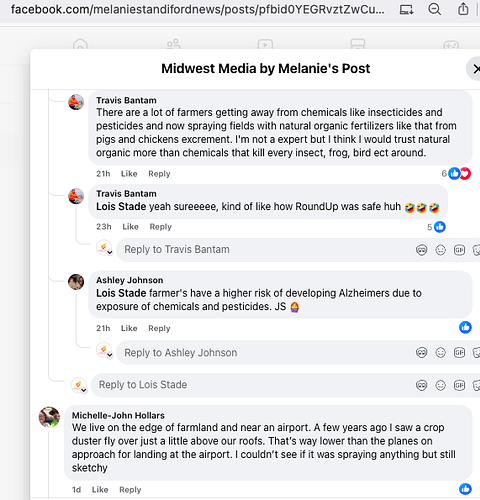Insert an emoji in reply to Travis Bantam
The height and width of the screenshot is (500, 480).
point(440,250)
